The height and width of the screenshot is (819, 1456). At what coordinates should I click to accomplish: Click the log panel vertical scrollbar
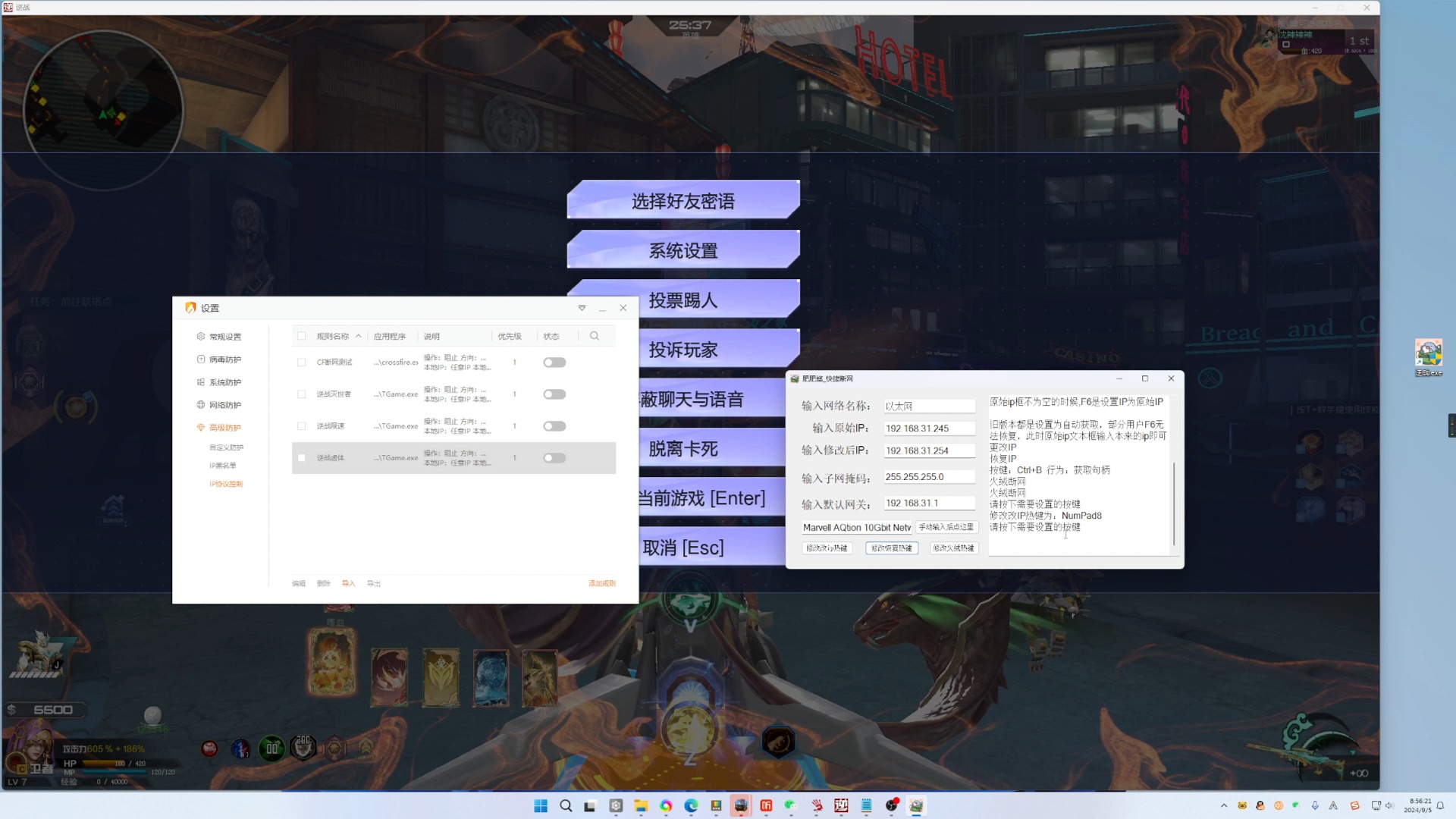(x=1173, y=504)
